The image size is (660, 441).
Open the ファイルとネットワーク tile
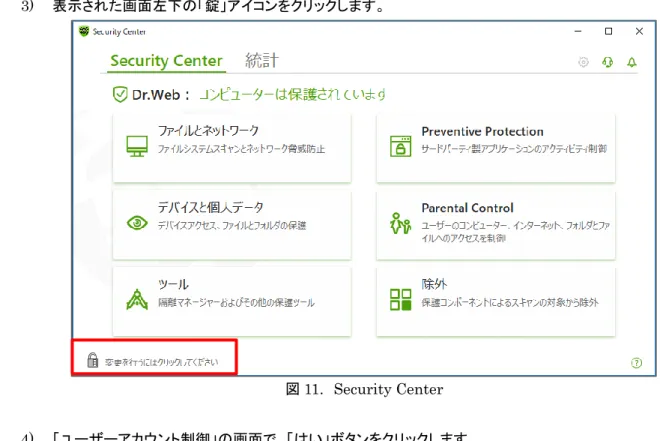click(232, 148)
